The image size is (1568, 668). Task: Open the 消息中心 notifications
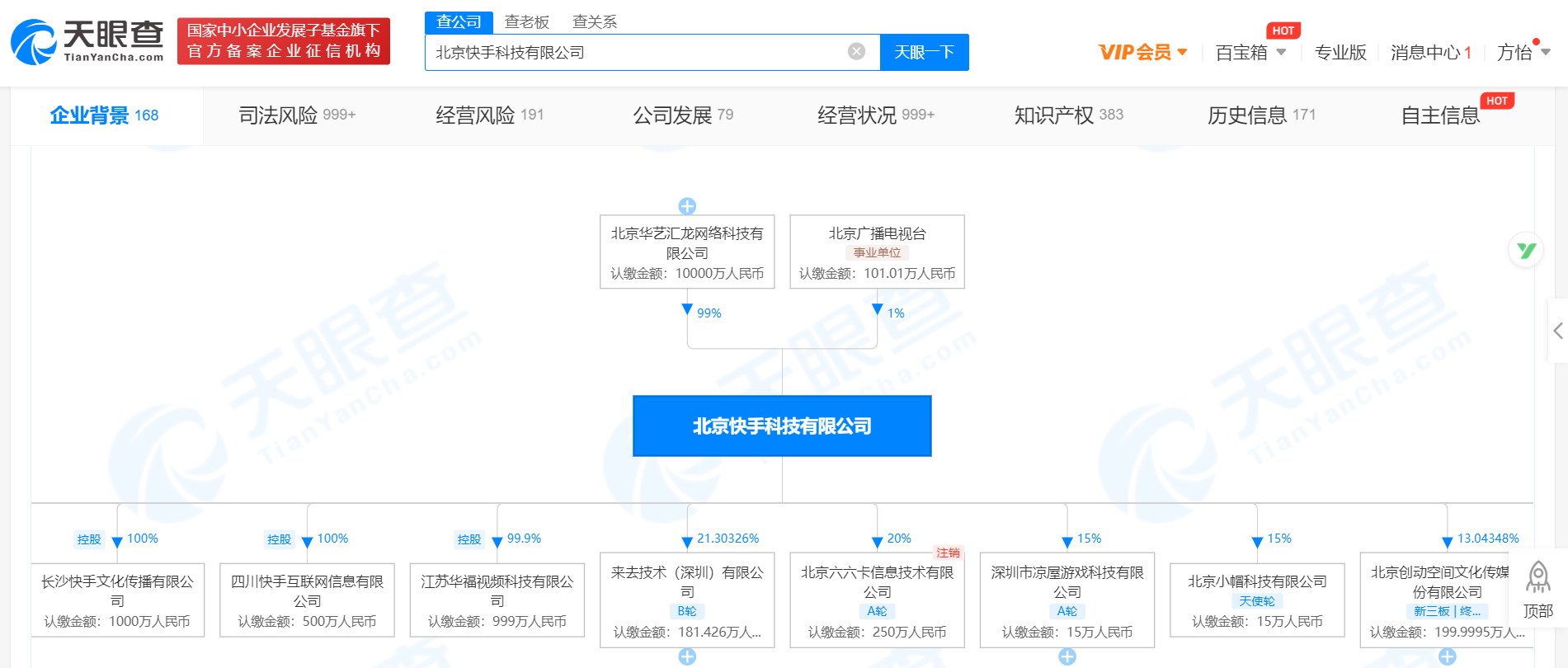coord(1431,52)
